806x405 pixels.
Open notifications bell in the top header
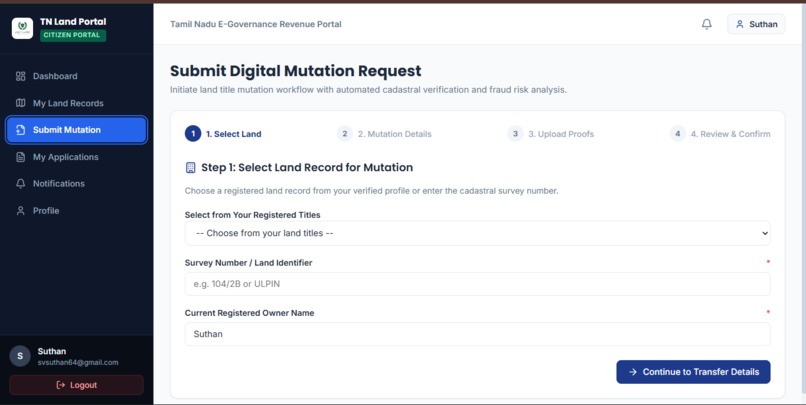coord(707,24)
